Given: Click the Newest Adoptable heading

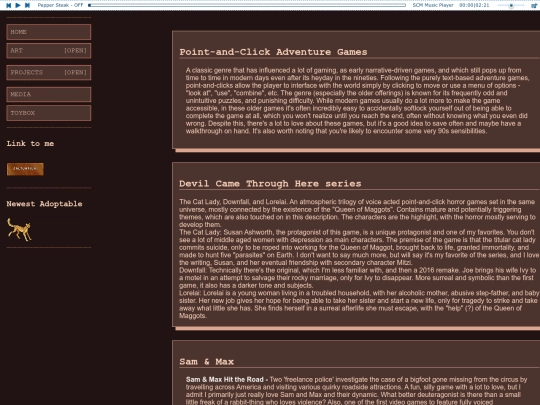Looking at the screenshot, I should (44, 204).
